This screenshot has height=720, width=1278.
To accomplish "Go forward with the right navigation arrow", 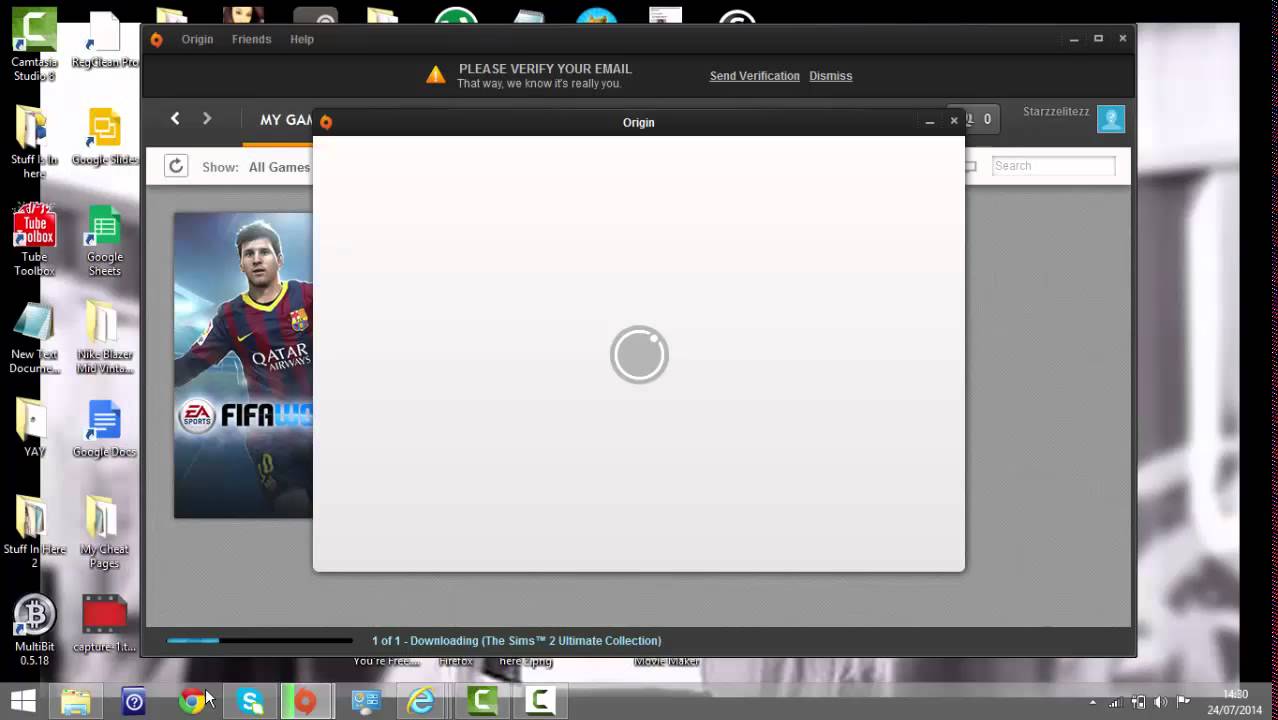I will (x=207, y=119).
